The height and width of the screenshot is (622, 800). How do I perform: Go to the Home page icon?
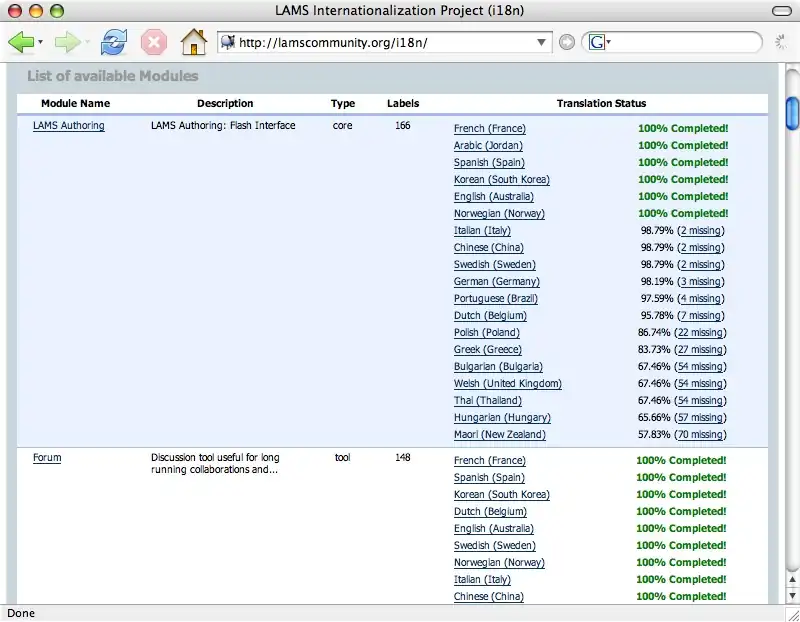click(193, 42)
